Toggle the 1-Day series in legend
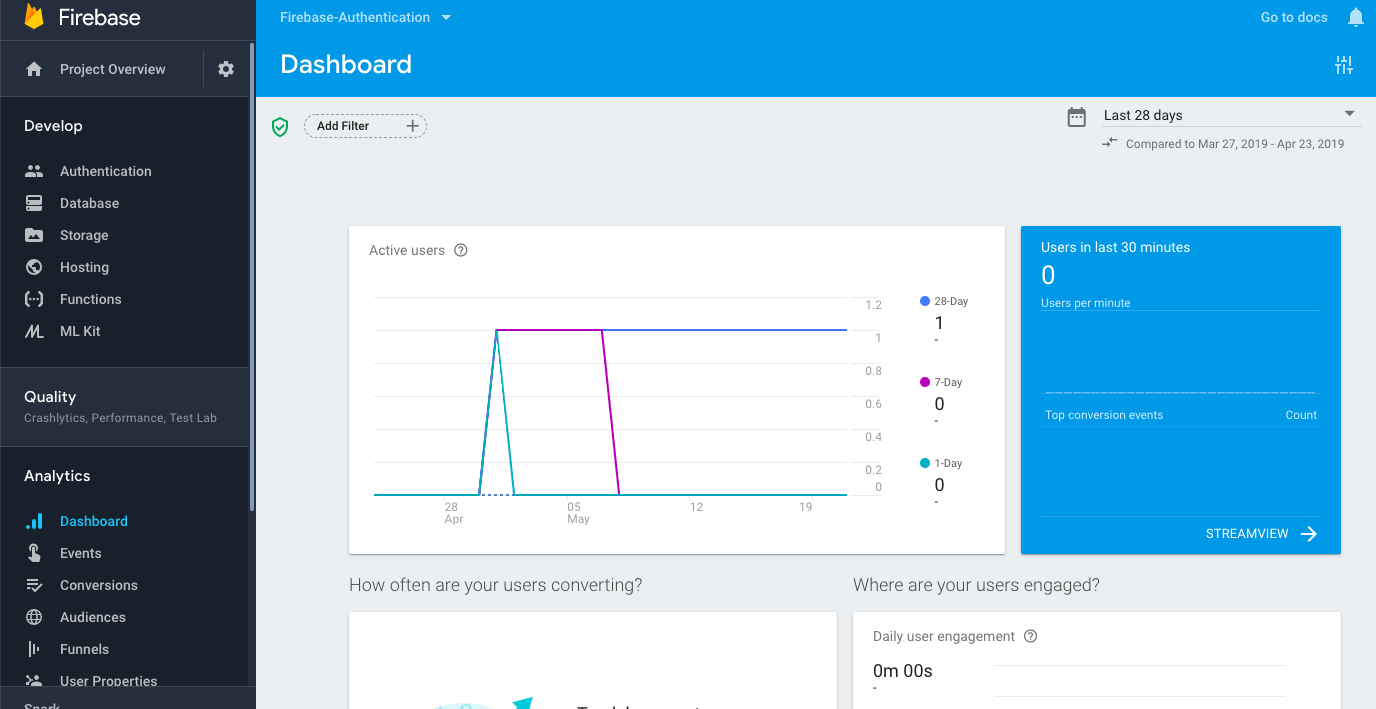This screenshot has height=709, width=1376. [941, 463]
